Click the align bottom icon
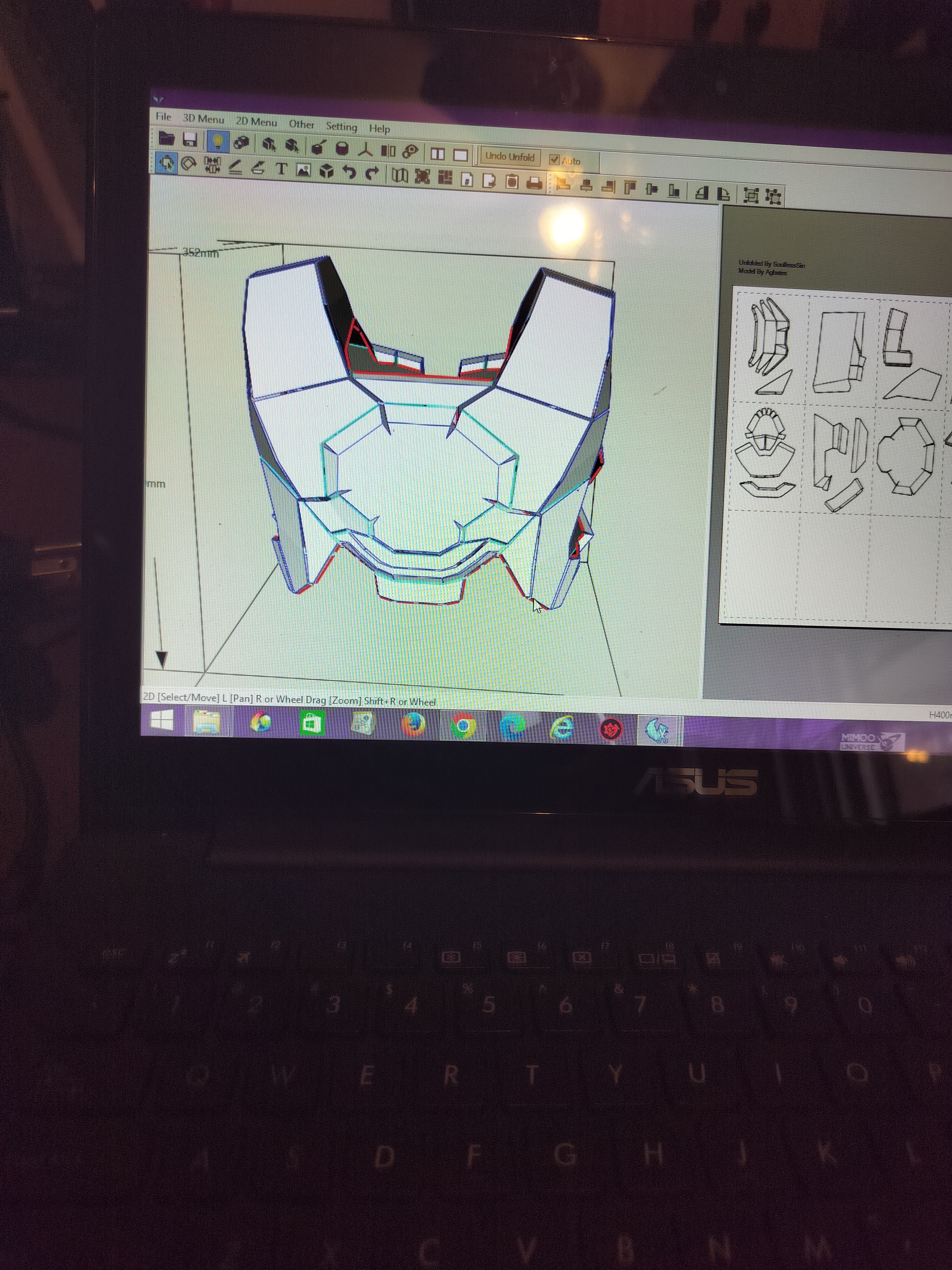 (674, 190)
